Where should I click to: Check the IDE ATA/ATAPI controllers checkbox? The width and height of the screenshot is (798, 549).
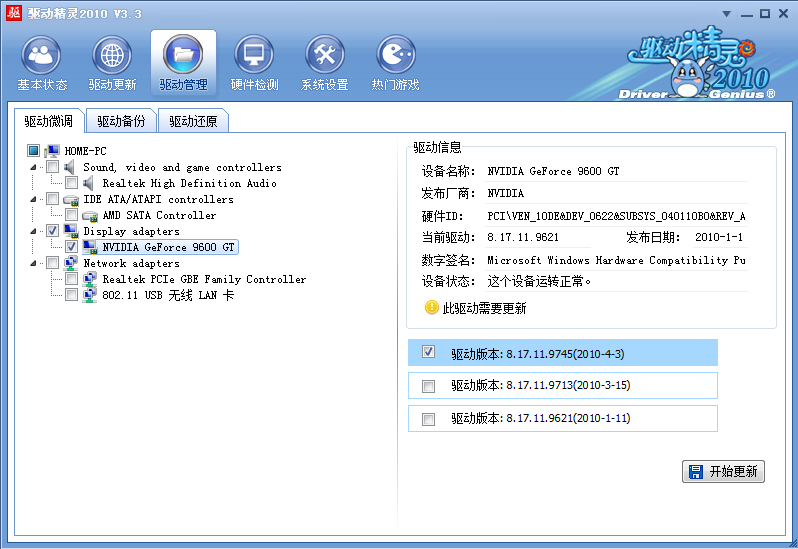click(52, 199)
